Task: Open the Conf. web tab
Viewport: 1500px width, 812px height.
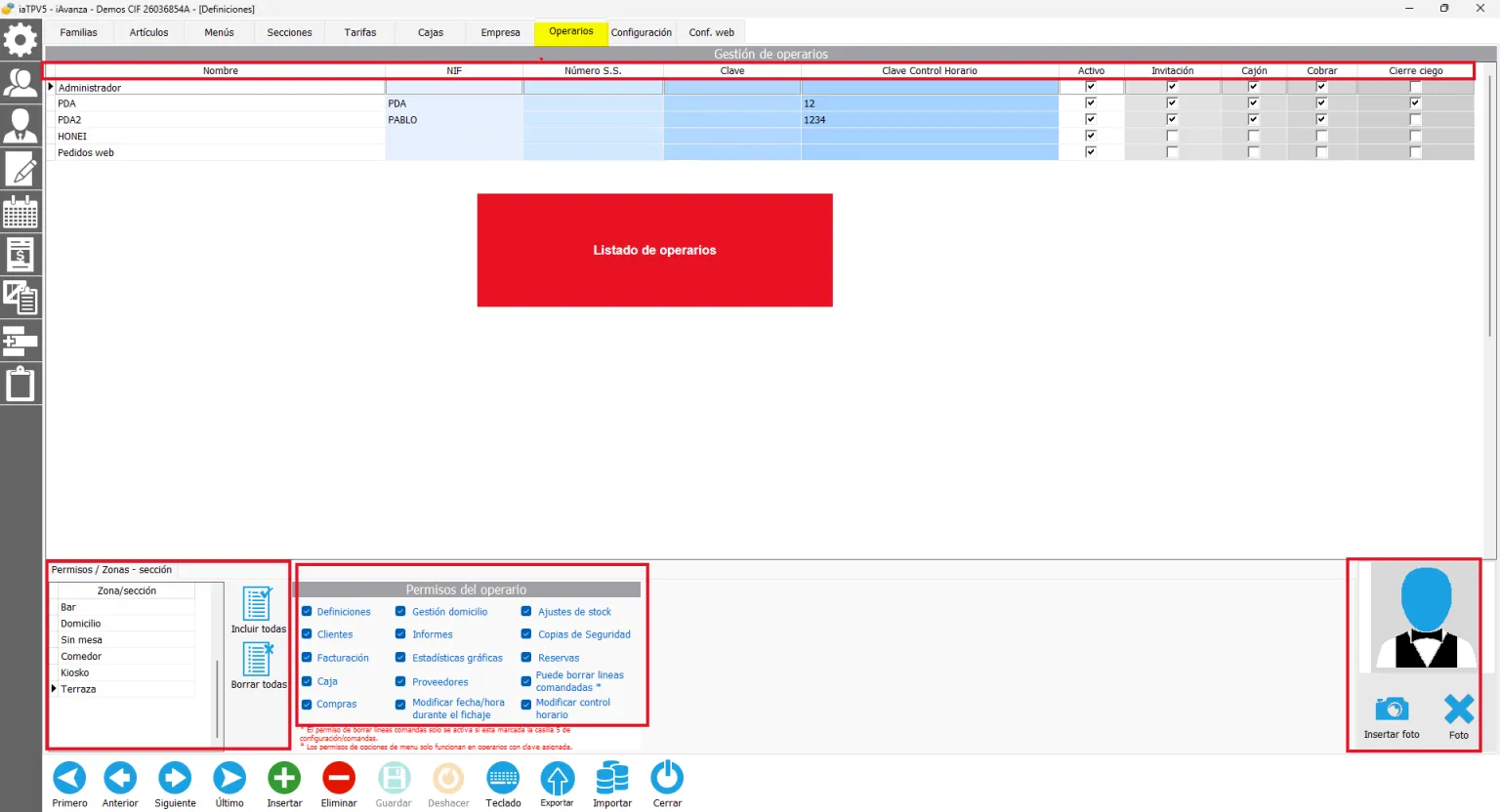Action: click(712, 32)
